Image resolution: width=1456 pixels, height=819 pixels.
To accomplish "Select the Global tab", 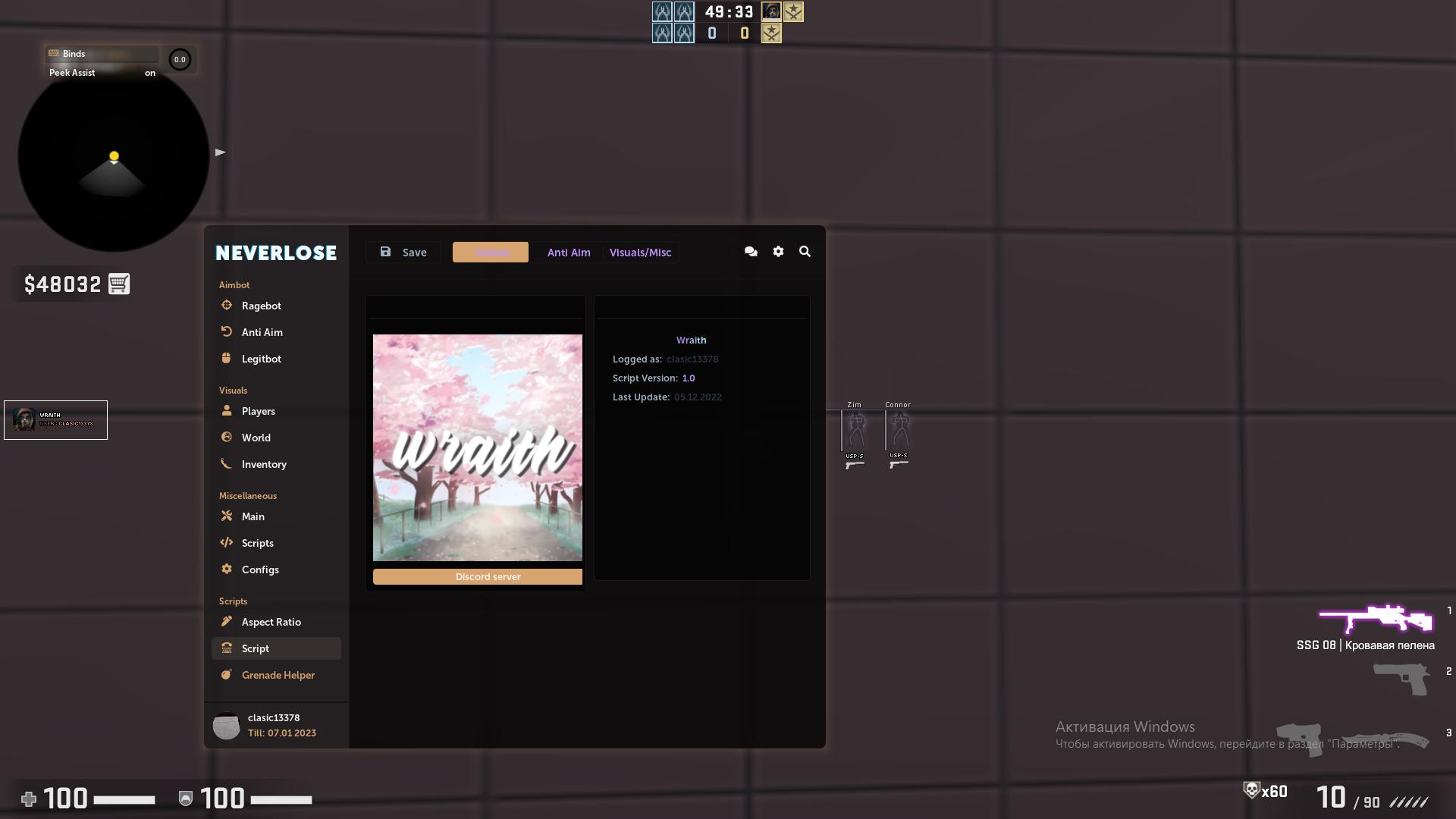I will [x=491, y=252].
